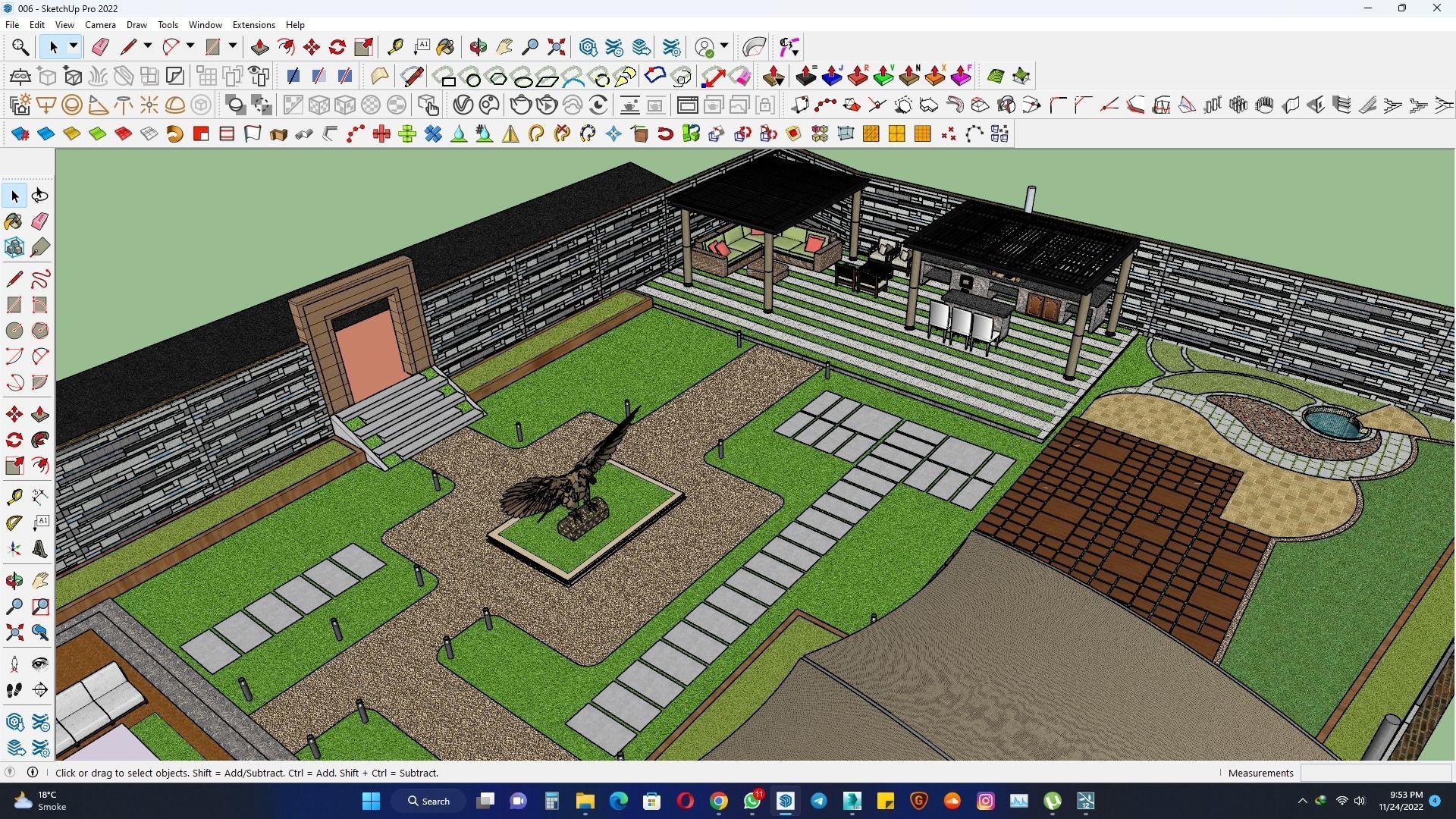This screenshot has height=819, width=1456.
Task: Open the Select tool dropdown arrow
Action: coord(73,46)
